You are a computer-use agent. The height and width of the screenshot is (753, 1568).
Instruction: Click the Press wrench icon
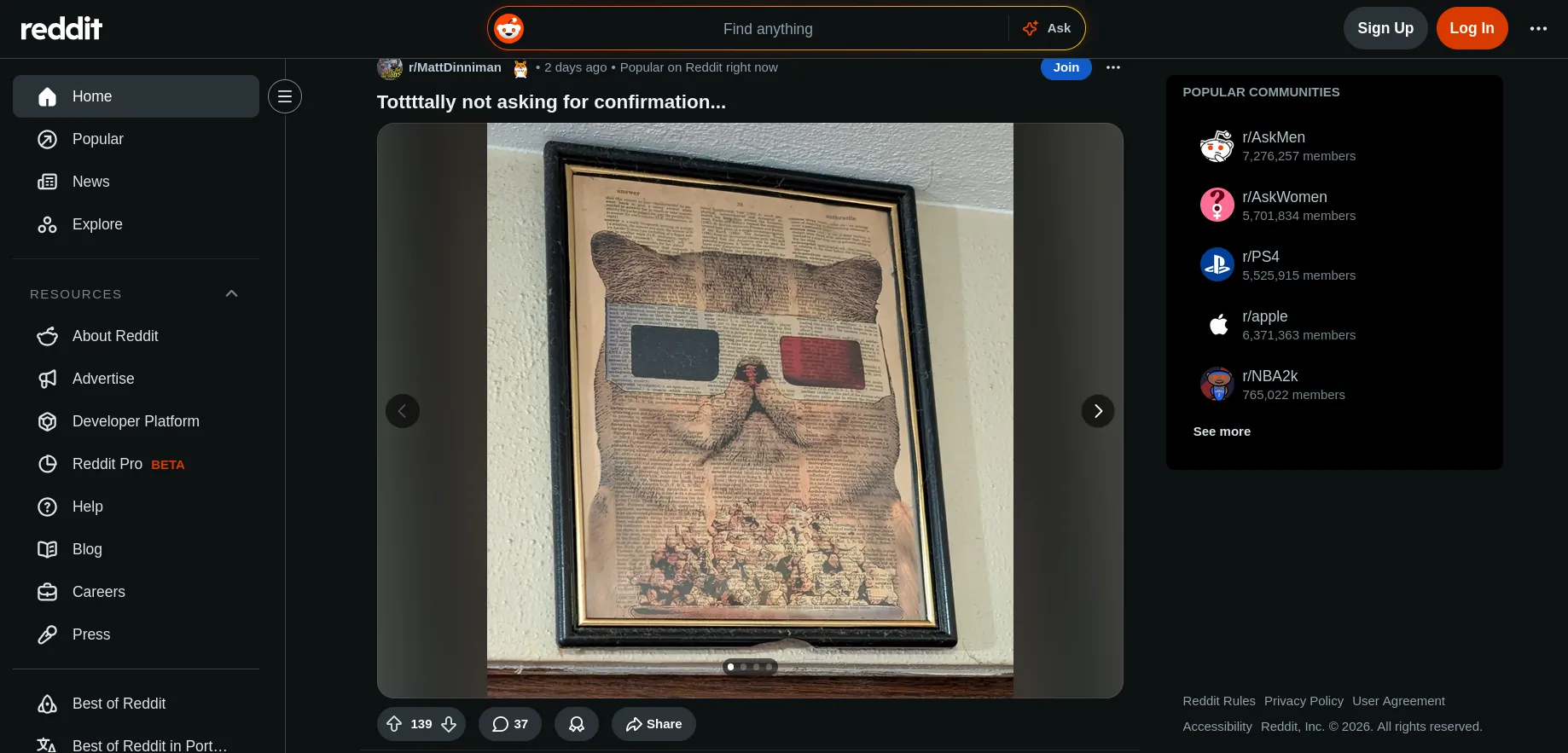click(48, 634)
